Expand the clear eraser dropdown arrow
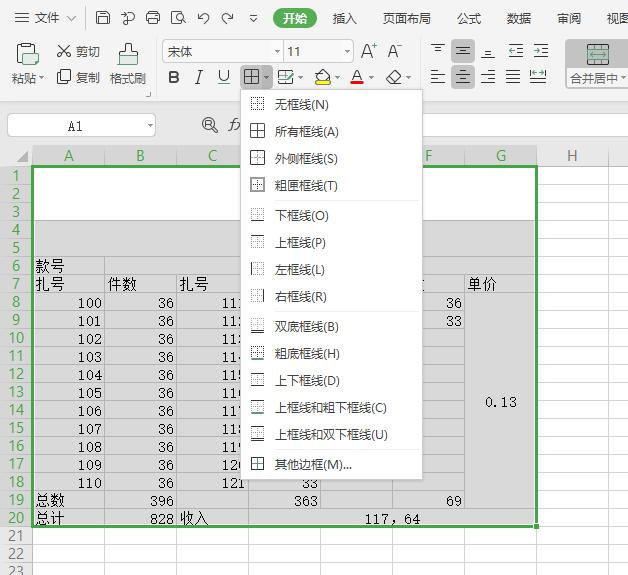628x575 pixels. 409,77
